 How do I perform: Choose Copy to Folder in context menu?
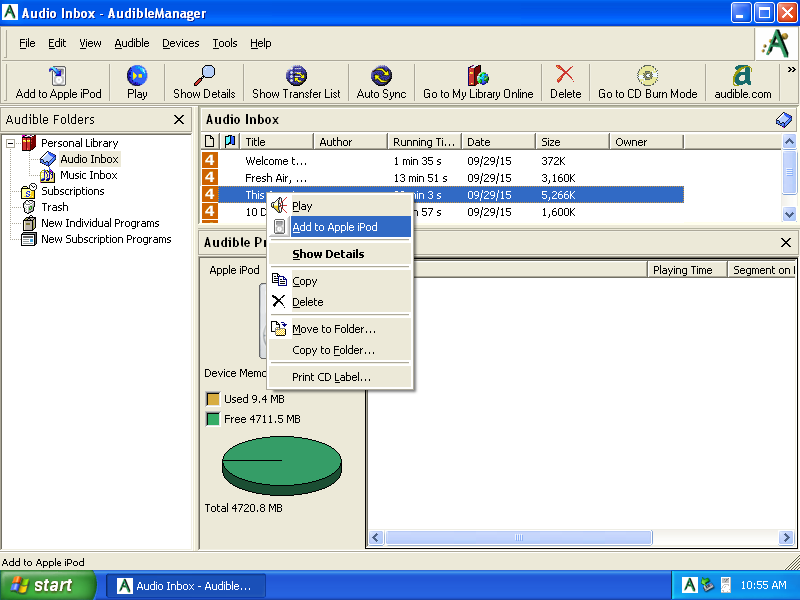pos(340,350)
